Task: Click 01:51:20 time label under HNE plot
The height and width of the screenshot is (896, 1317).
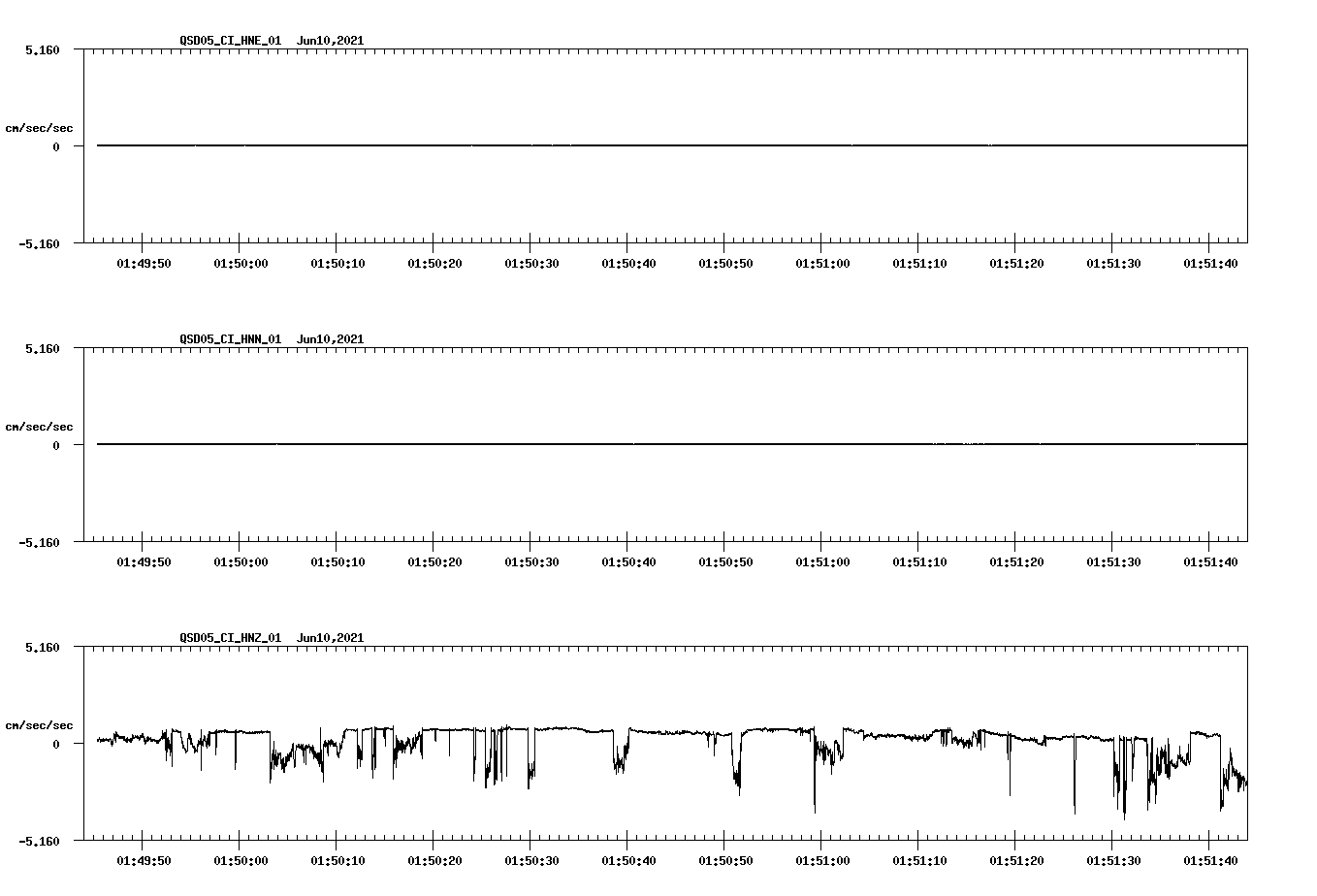Action: coord(1016,263)
